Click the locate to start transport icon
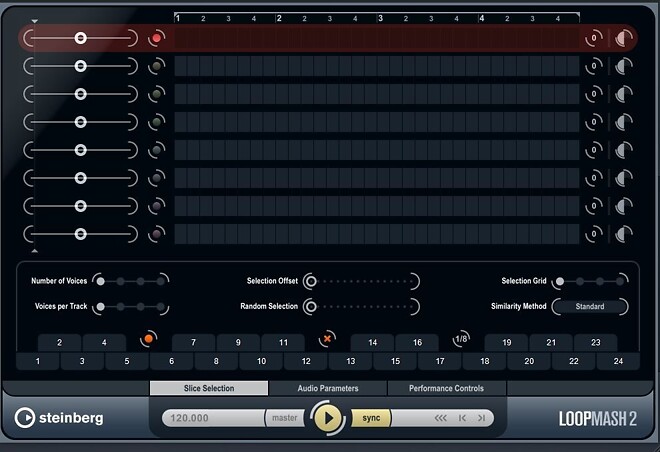This screenshot has width=660, height=452. click(440, 418)
